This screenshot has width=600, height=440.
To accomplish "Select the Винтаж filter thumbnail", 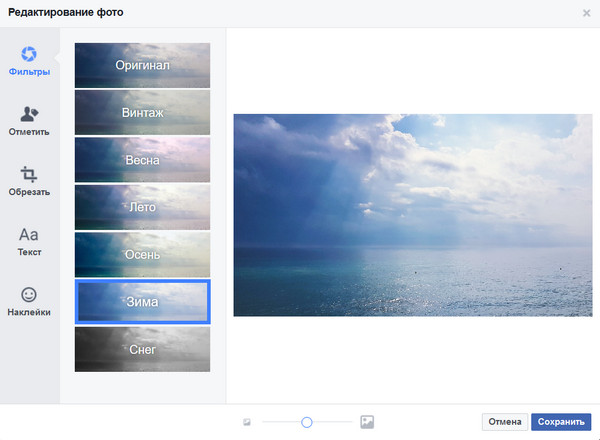I will [x=142, y=113].
